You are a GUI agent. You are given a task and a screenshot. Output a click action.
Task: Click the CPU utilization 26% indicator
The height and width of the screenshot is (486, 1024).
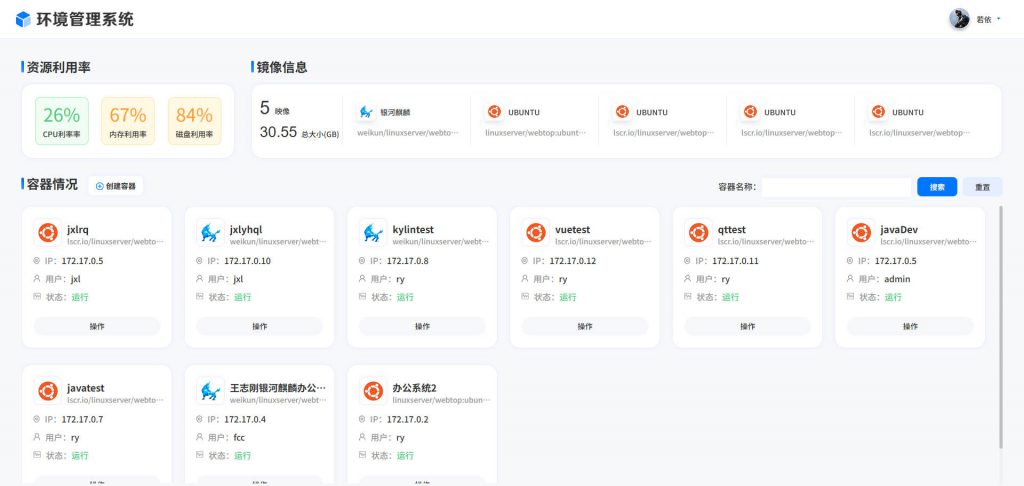[x=62, y=120]
